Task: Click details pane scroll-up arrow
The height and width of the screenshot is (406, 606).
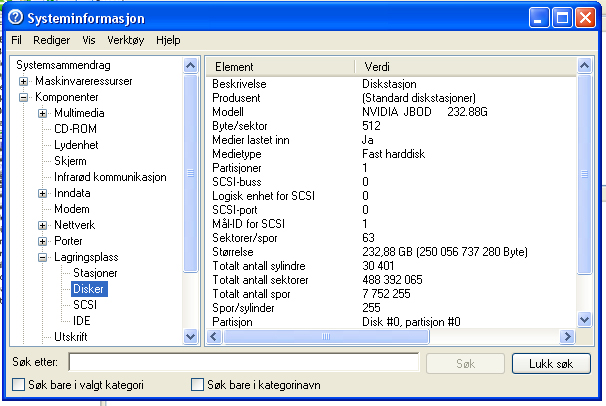Action: coord(584,66)
